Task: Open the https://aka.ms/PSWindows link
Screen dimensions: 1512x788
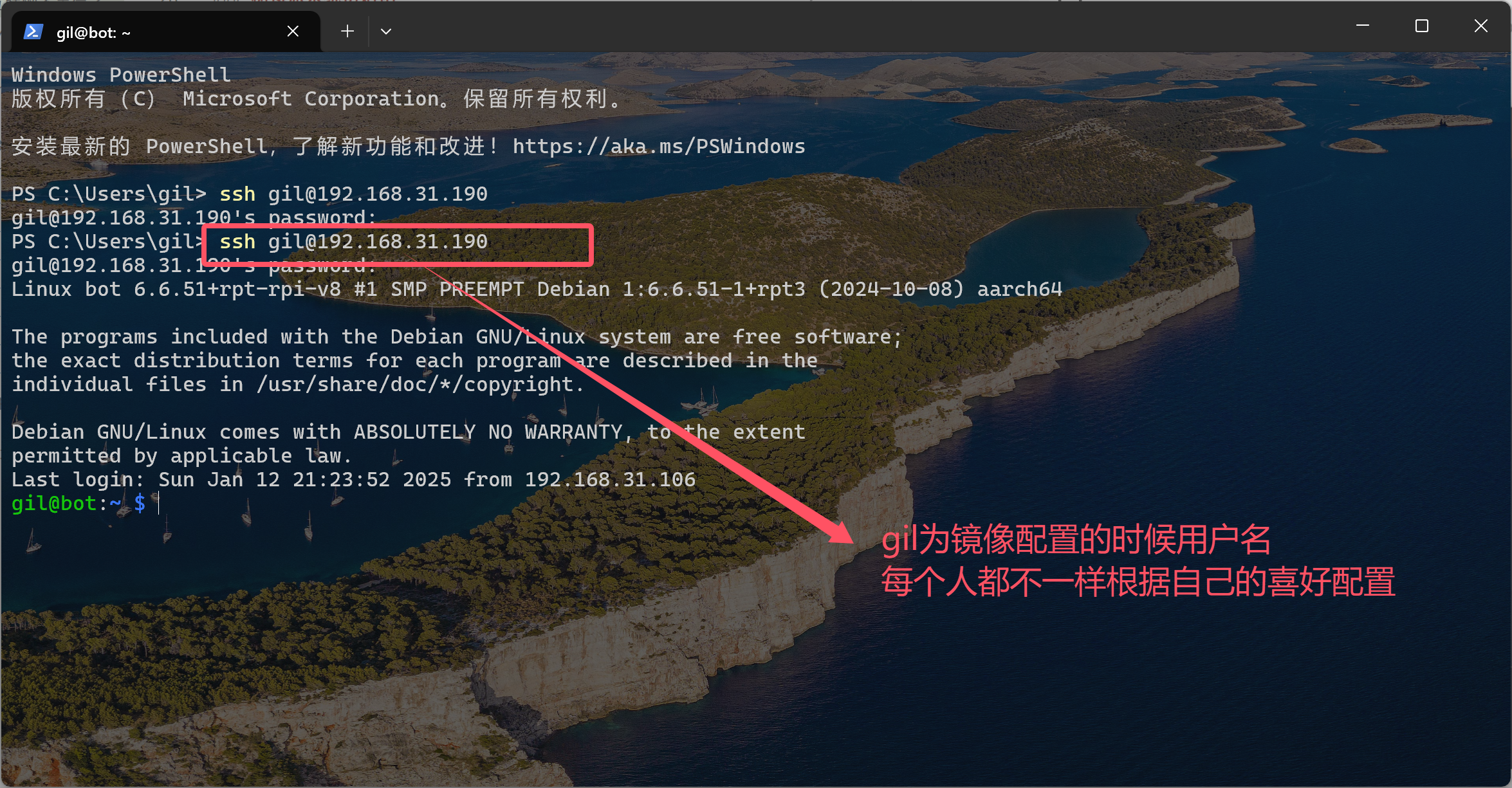Action: point(659,147)
